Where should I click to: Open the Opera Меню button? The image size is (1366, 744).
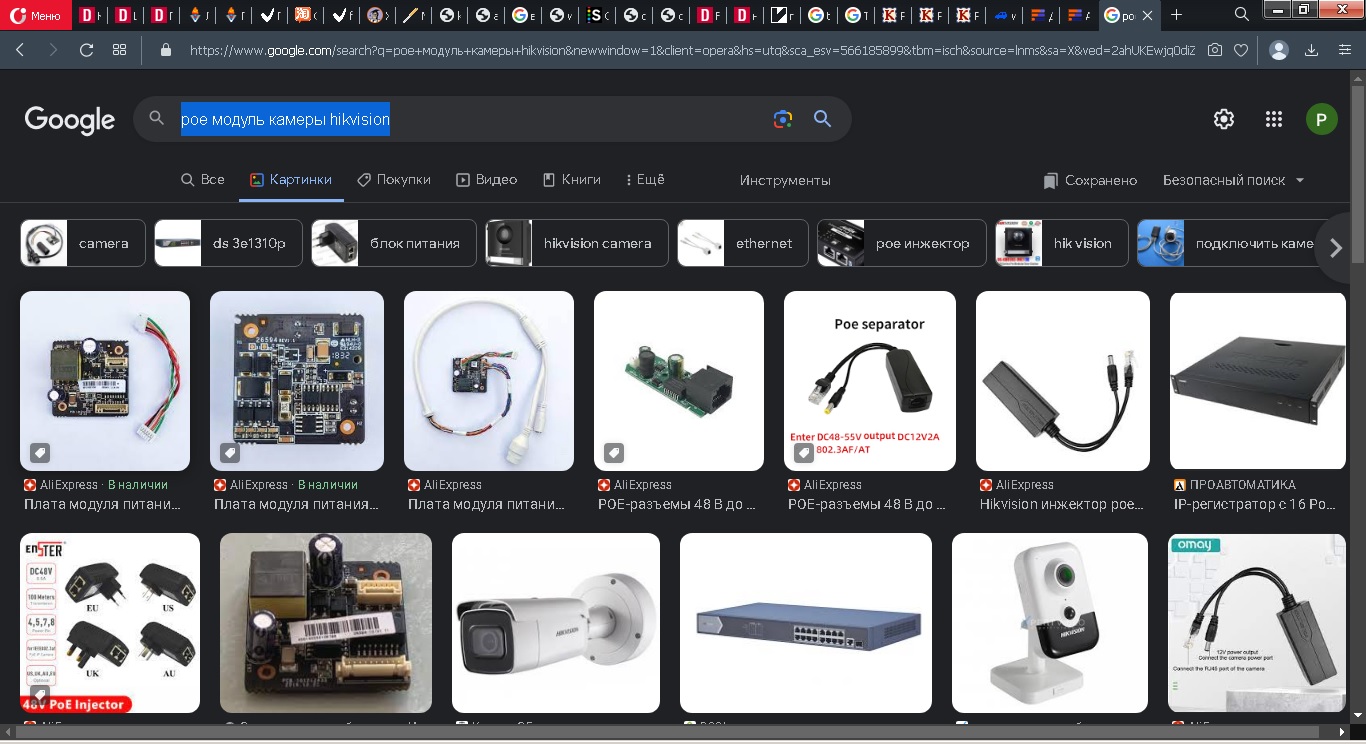(36, 15)
